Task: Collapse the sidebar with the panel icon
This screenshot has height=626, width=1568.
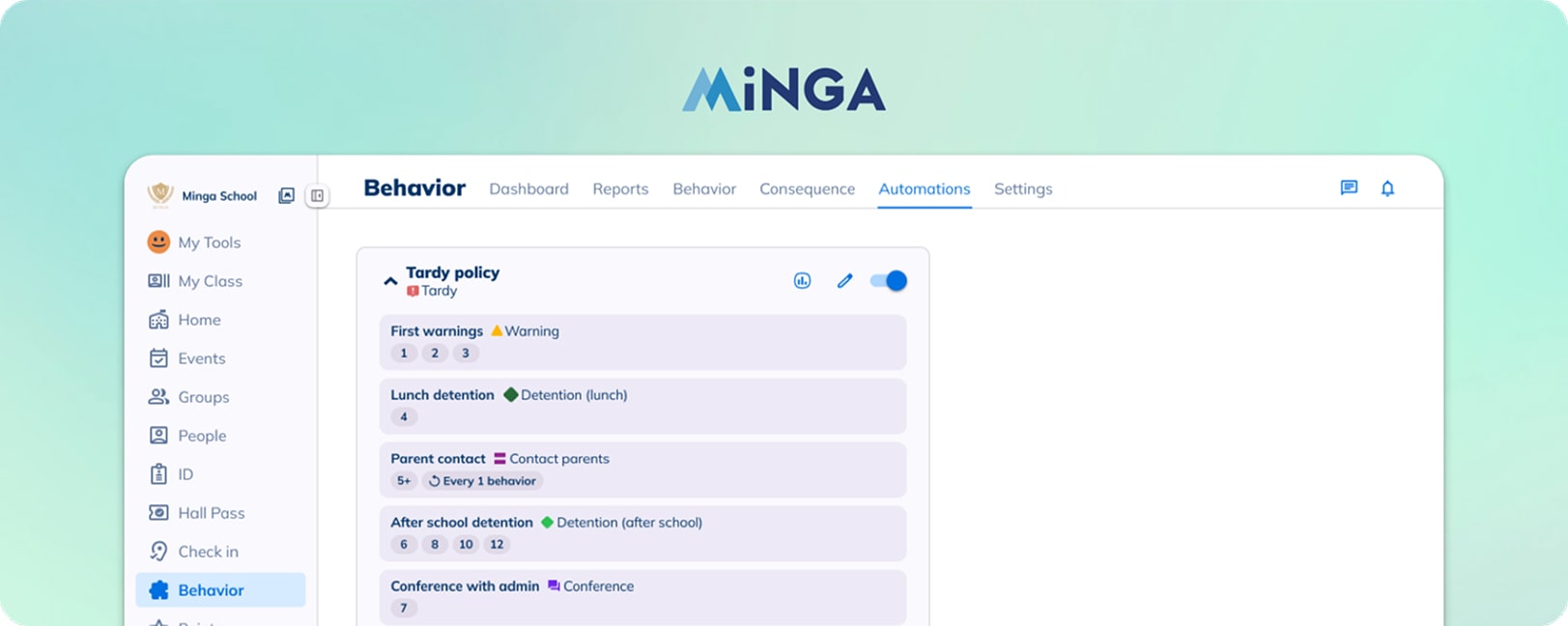Action: (317, 195)
